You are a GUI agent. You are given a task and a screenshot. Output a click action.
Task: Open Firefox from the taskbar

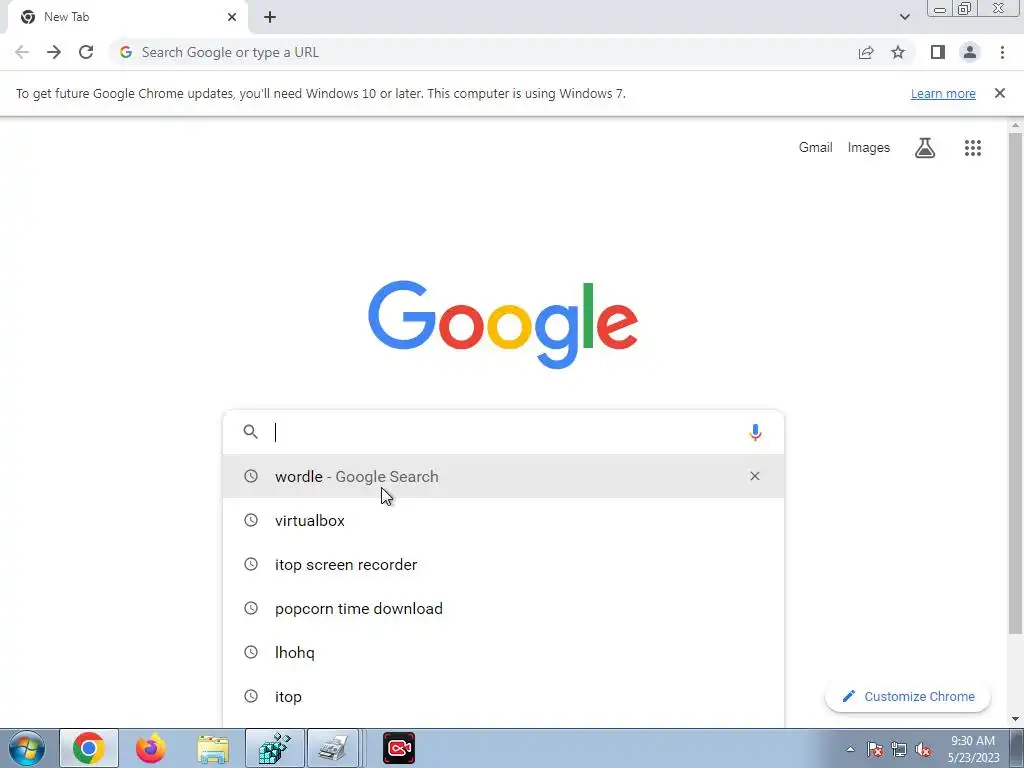click(x=151, y=748)
